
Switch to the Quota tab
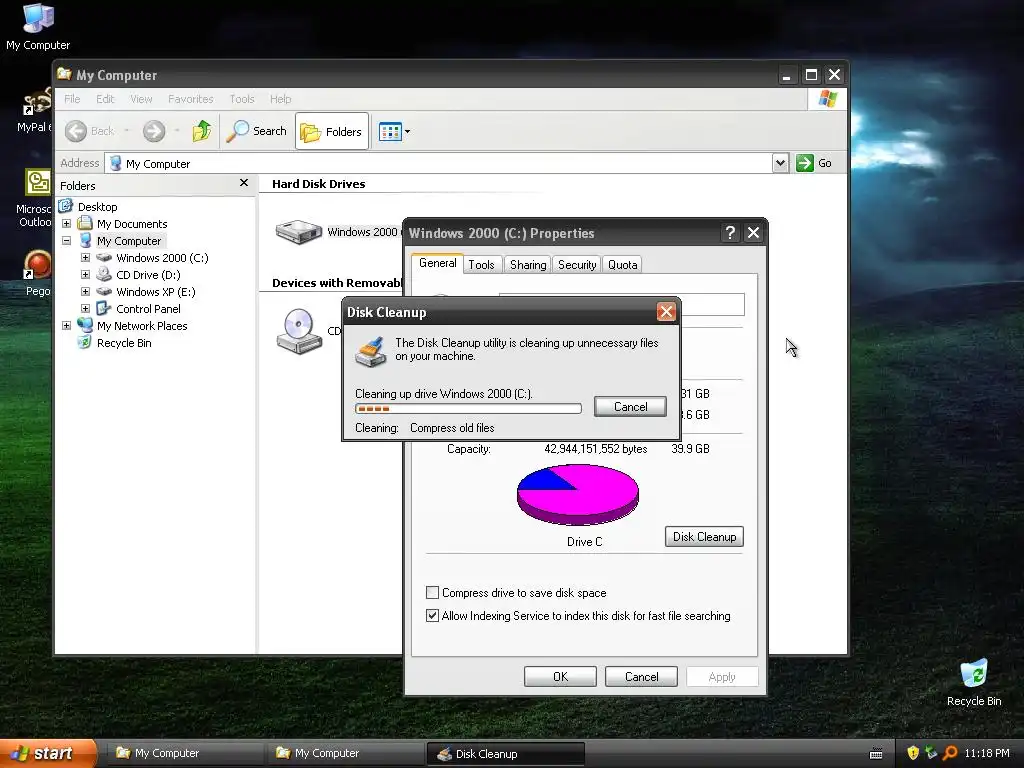tap(622, 264)
